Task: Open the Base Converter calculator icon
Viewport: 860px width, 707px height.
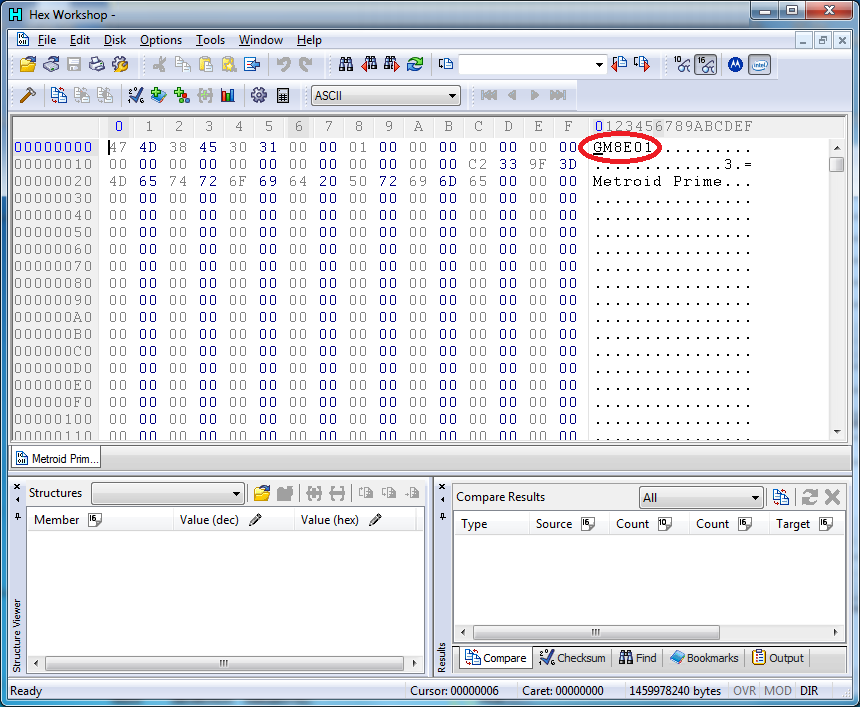Action: coord(282,95)
